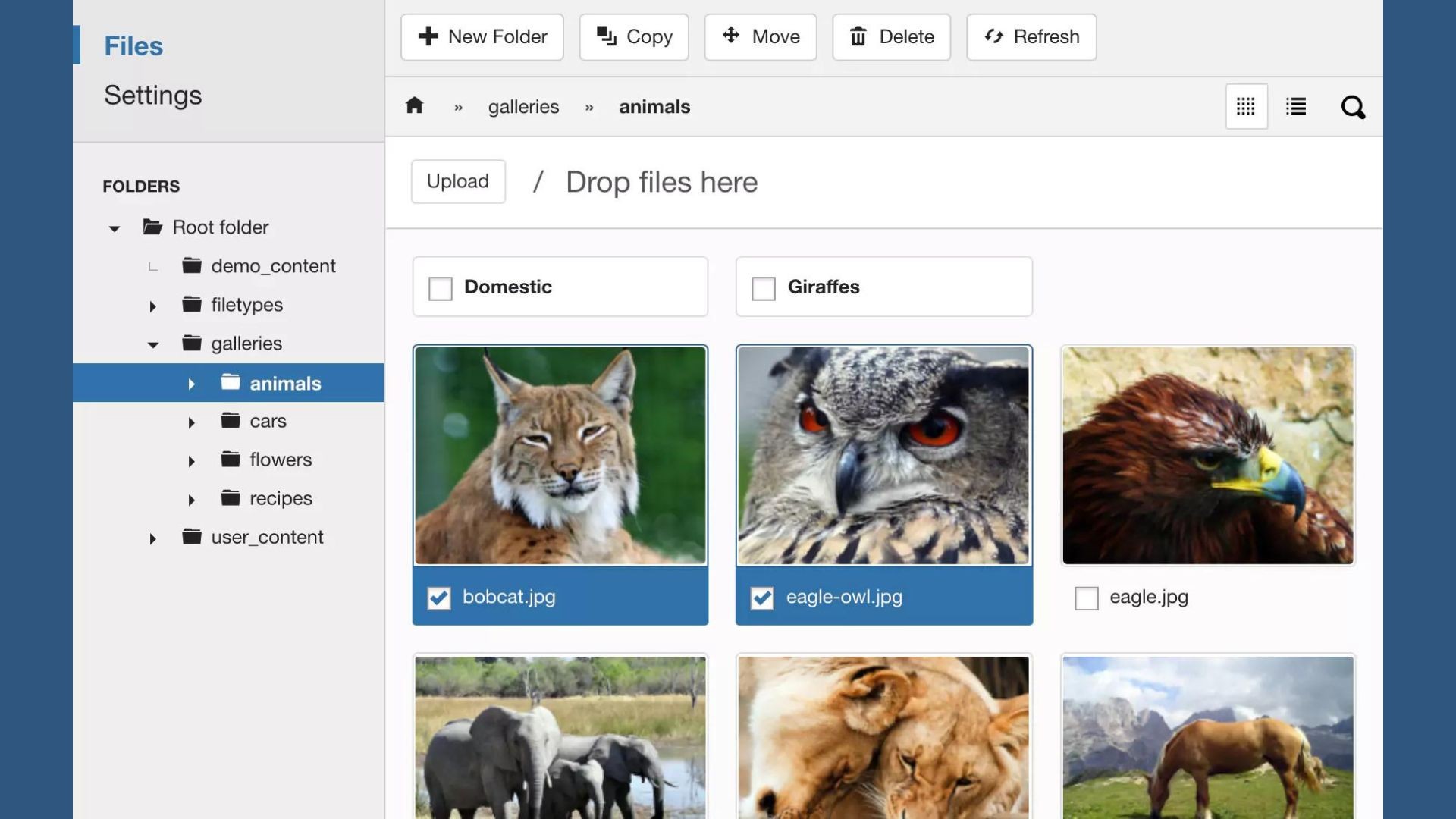1456x819 pixels.
Task: Click the Upload button
Action: coord(458,181)
